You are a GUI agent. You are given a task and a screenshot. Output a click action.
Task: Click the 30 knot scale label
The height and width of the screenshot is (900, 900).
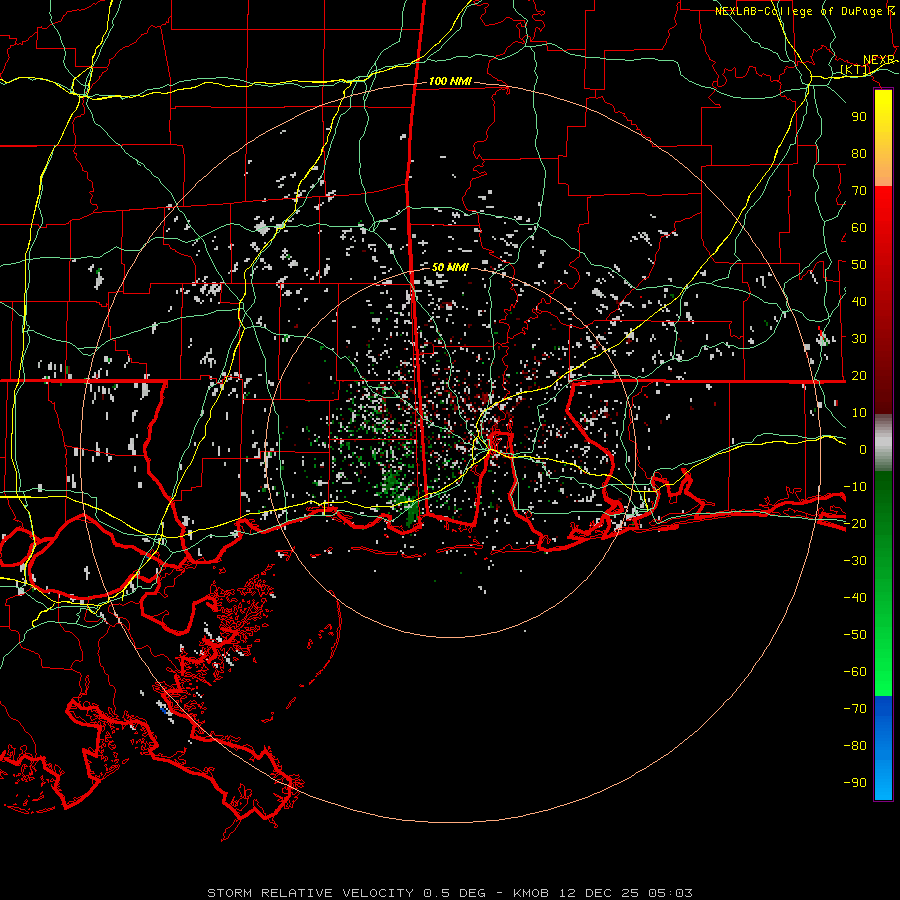pyautogui.click(x=859, y=339)
